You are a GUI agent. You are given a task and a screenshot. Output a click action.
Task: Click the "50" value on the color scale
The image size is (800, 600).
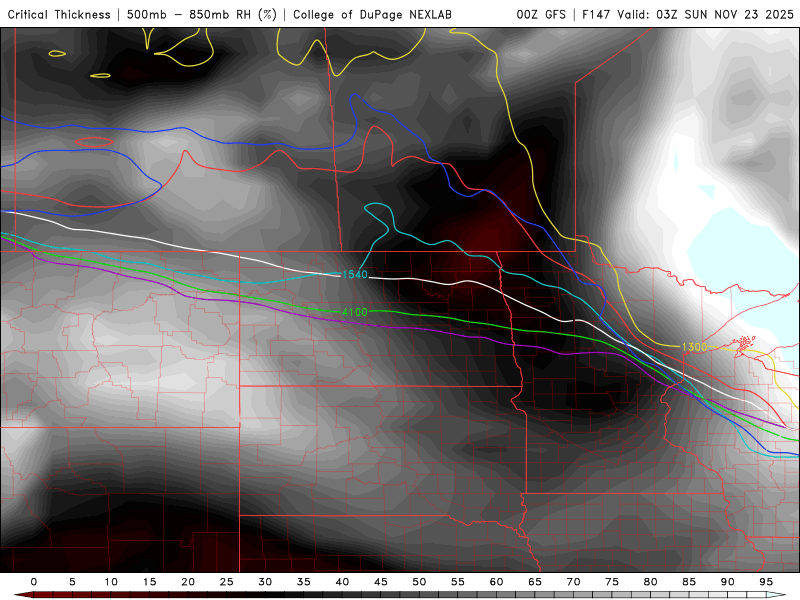point(419,582)
